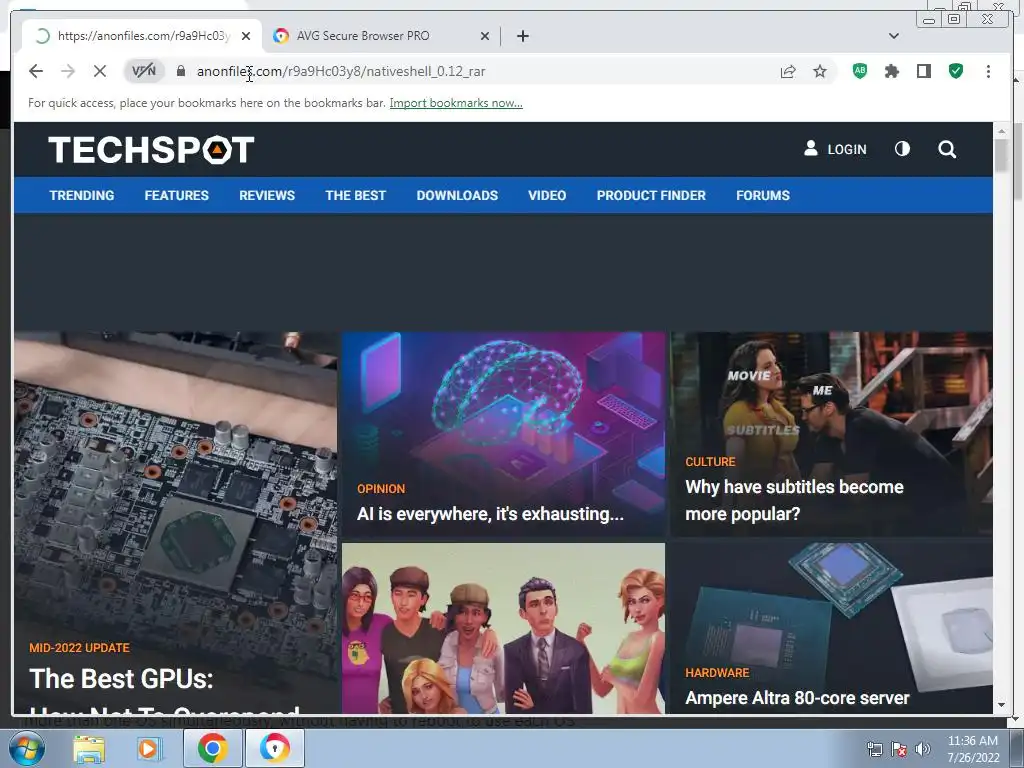Open Why have subtitles become more popular
Viewport: 1024px width, 768px height.
click(794, 500)
